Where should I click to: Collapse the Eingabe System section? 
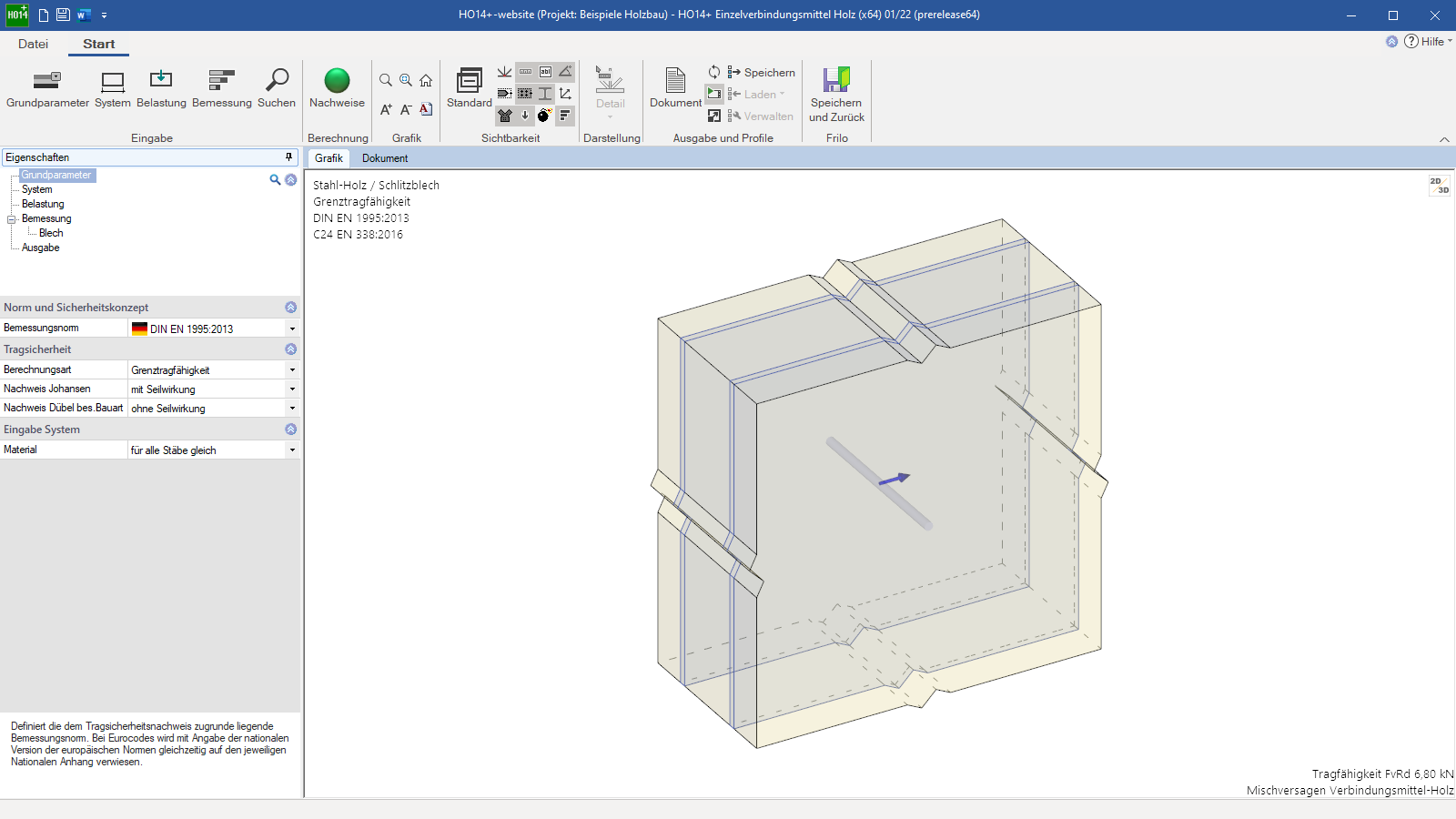pyautogui.click(x=291, y=430)
